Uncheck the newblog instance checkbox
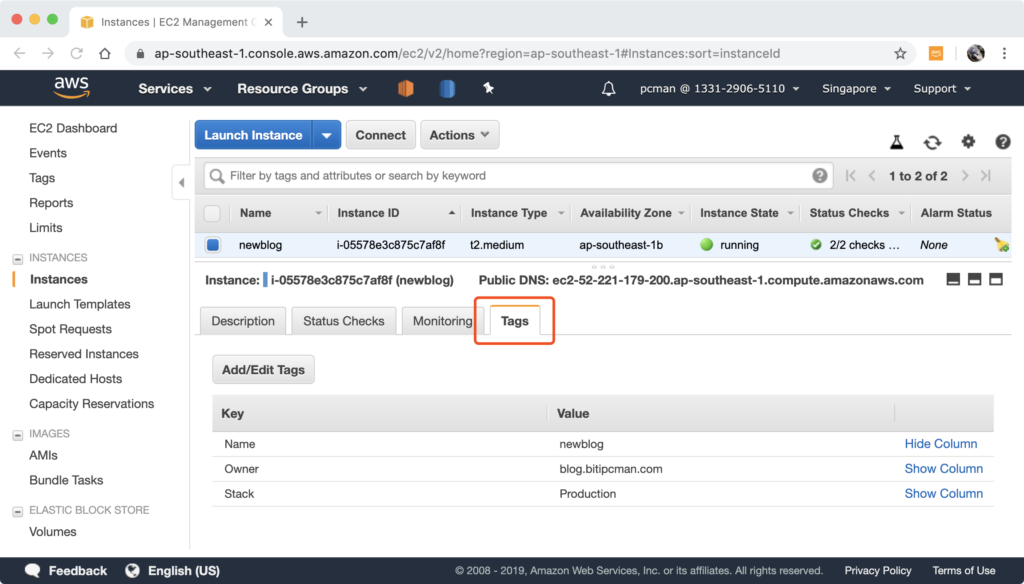Screen dimensions: 1024x584 [x=213, y=245]
